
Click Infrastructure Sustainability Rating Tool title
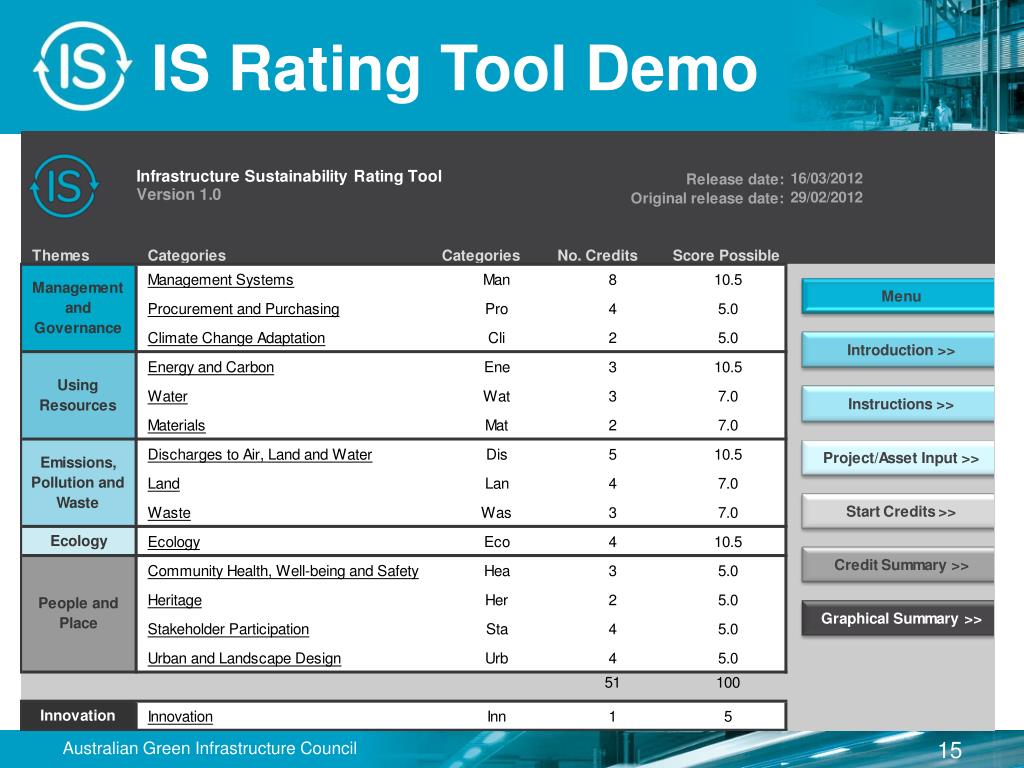(x=289, y=176)
